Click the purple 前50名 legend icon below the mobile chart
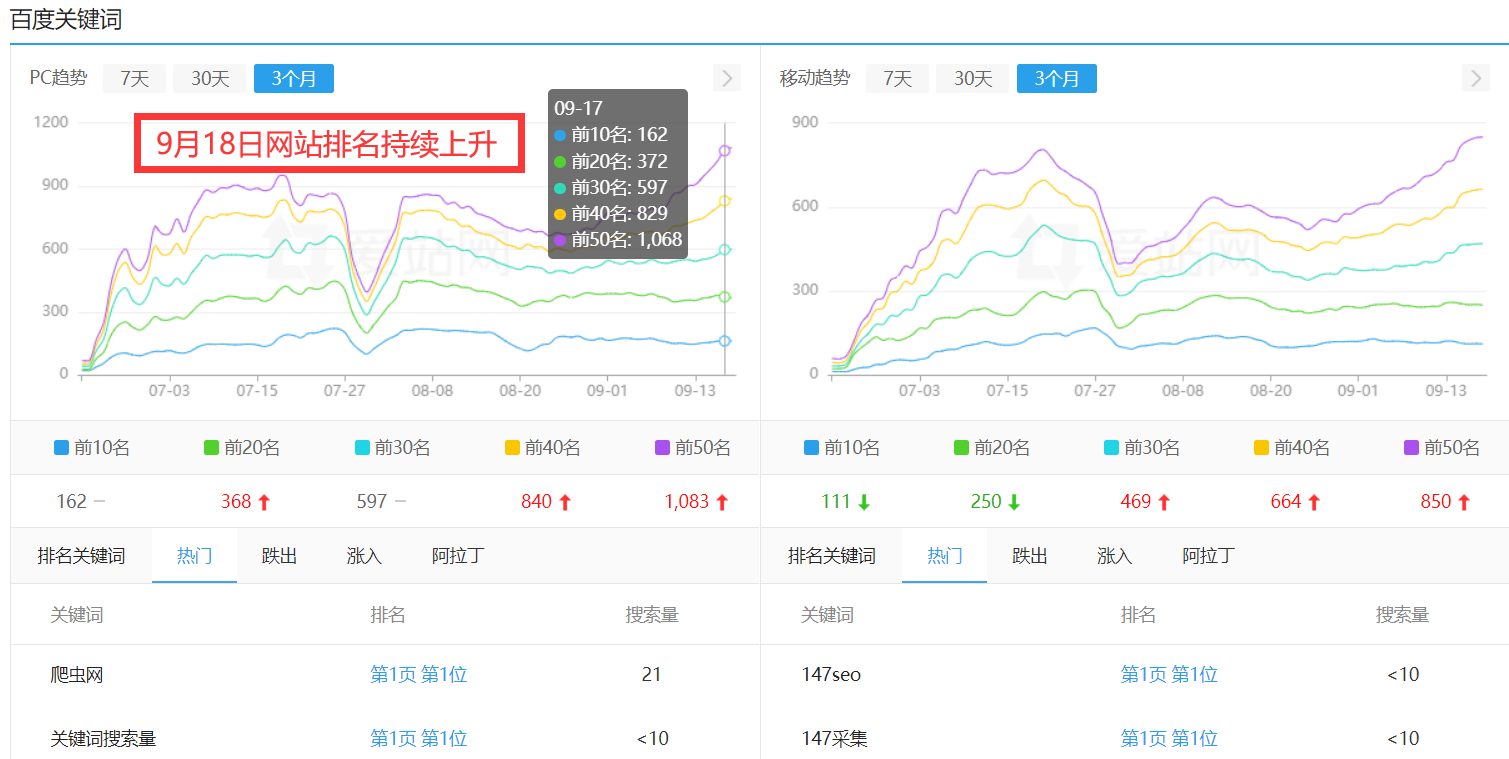 tap(1413, 447)
